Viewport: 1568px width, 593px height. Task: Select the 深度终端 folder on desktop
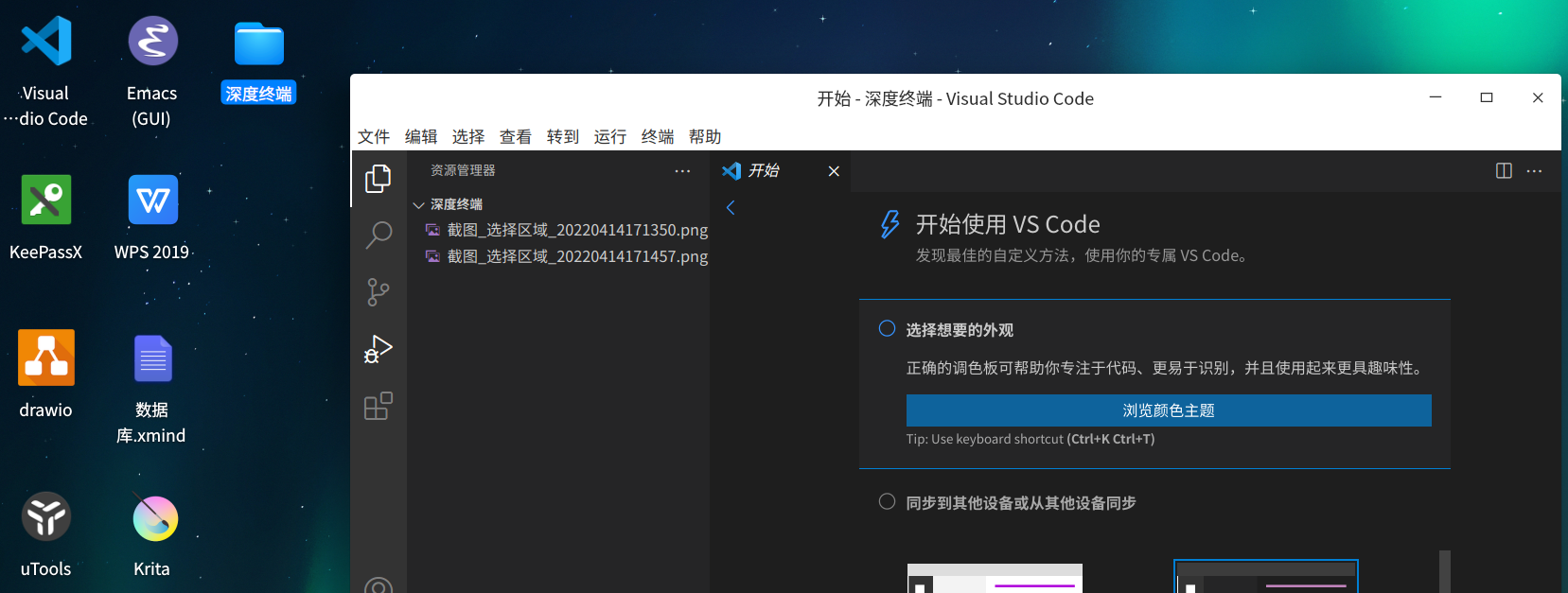(x=258, y=44)
